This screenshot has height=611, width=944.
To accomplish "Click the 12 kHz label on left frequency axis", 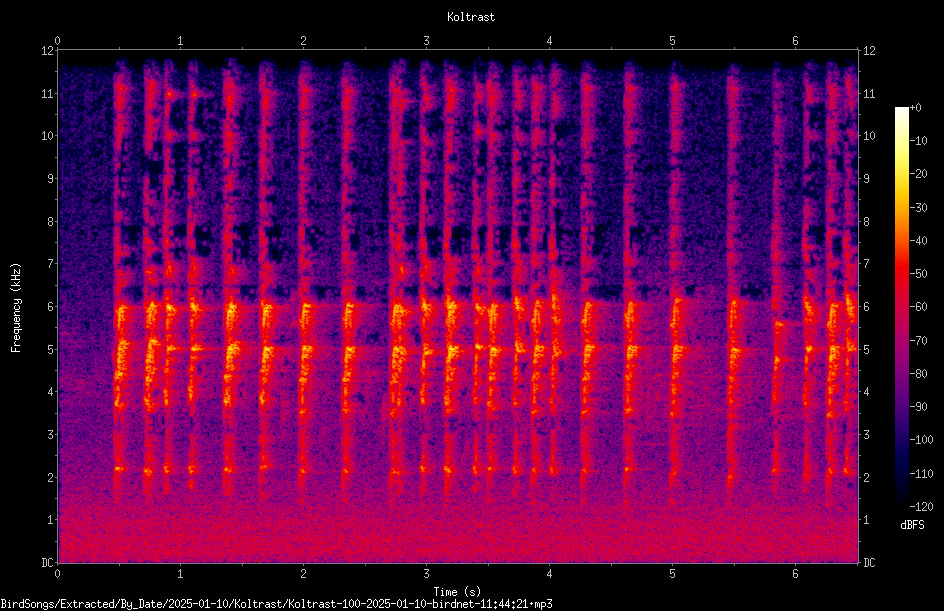I will 48,51.
